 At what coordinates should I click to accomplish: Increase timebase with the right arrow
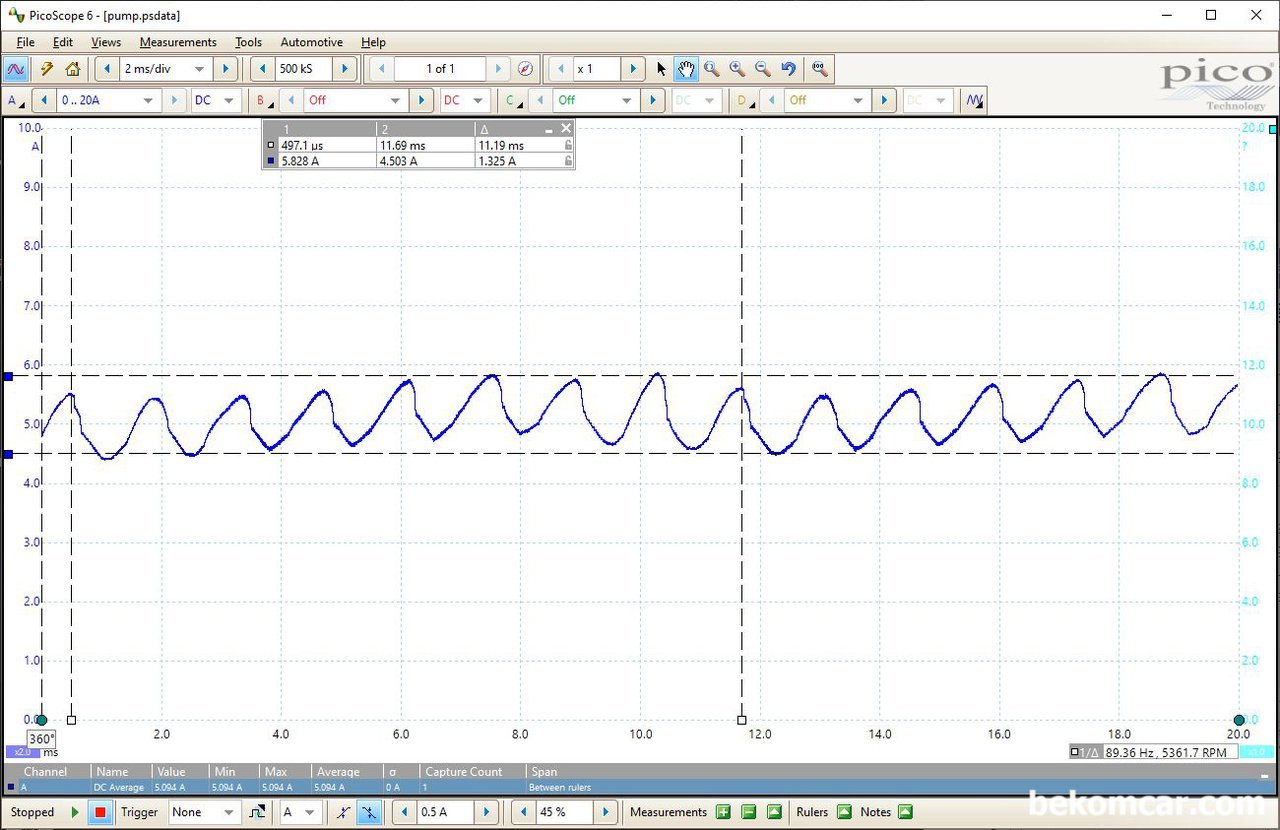pyautogui.click(x=226, y=69)
